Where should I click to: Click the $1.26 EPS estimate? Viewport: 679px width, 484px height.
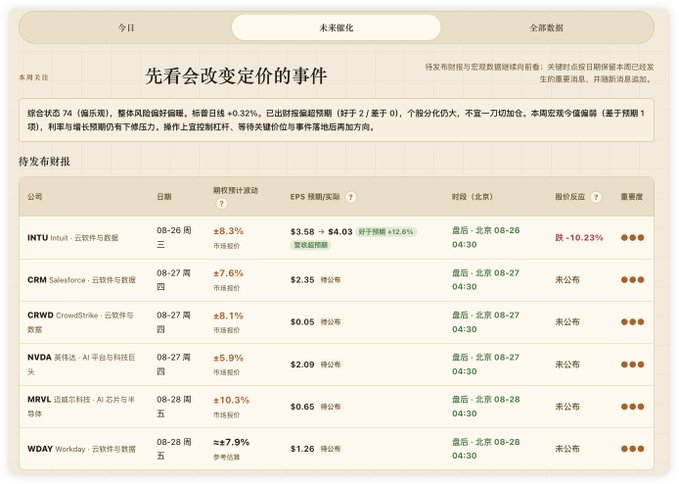(302, 449)
